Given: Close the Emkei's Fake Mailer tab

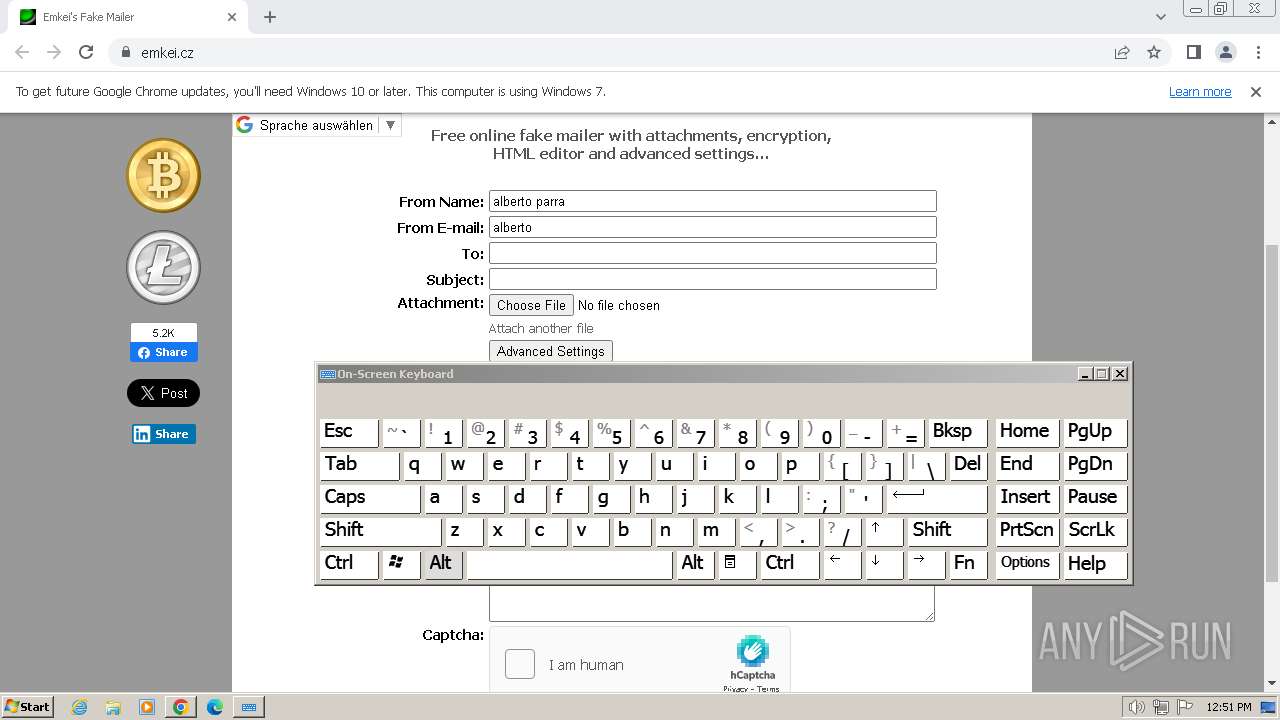Looking at the screenshot, I should 232,17.
